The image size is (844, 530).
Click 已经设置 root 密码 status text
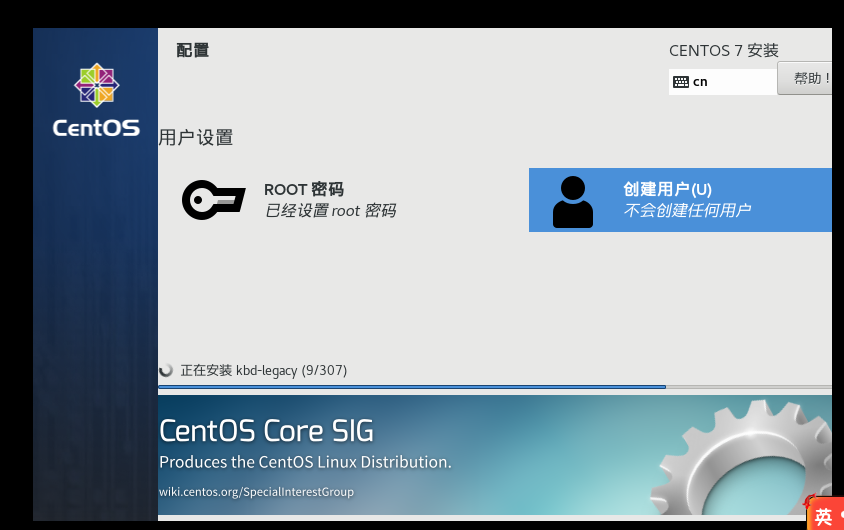click(330, 210)
